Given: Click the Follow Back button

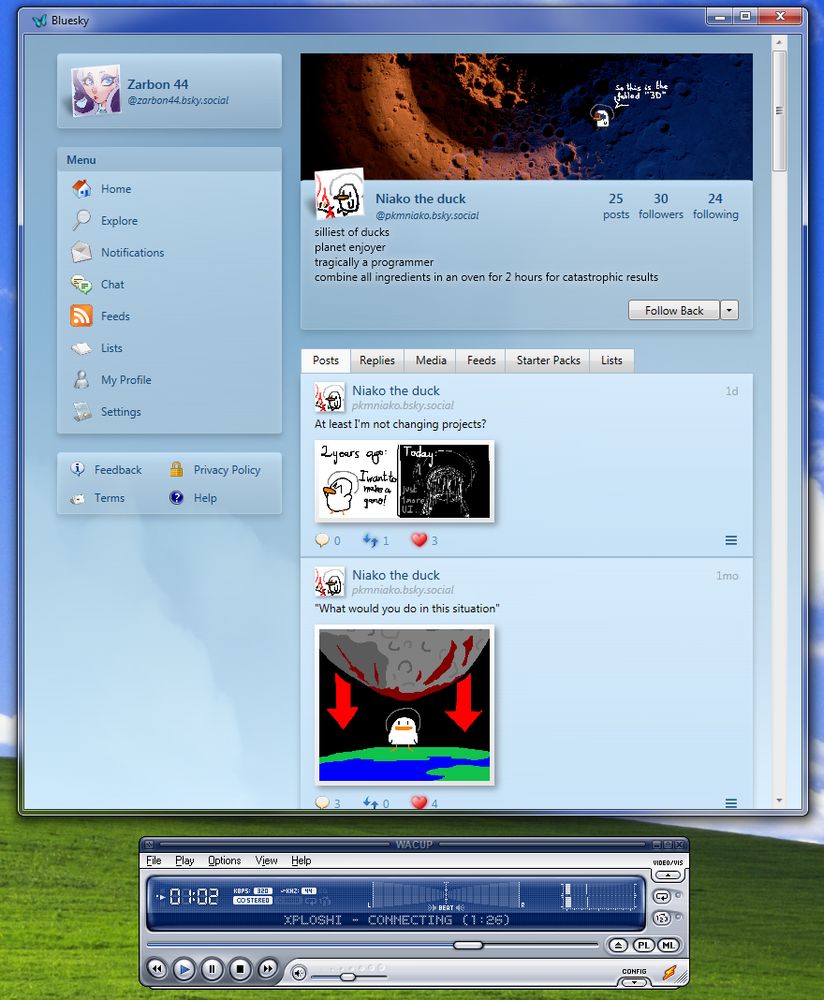Looking at the screenshot, I should [673, 310].
